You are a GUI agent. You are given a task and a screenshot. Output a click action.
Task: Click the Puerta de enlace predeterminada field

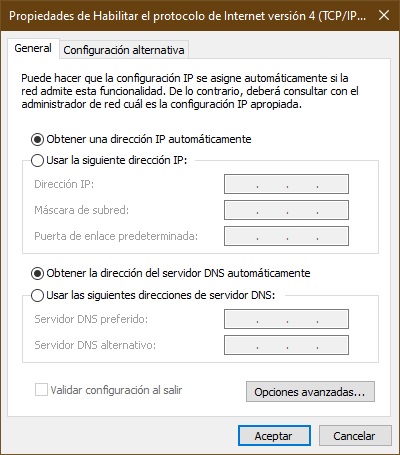coord(286,236)
